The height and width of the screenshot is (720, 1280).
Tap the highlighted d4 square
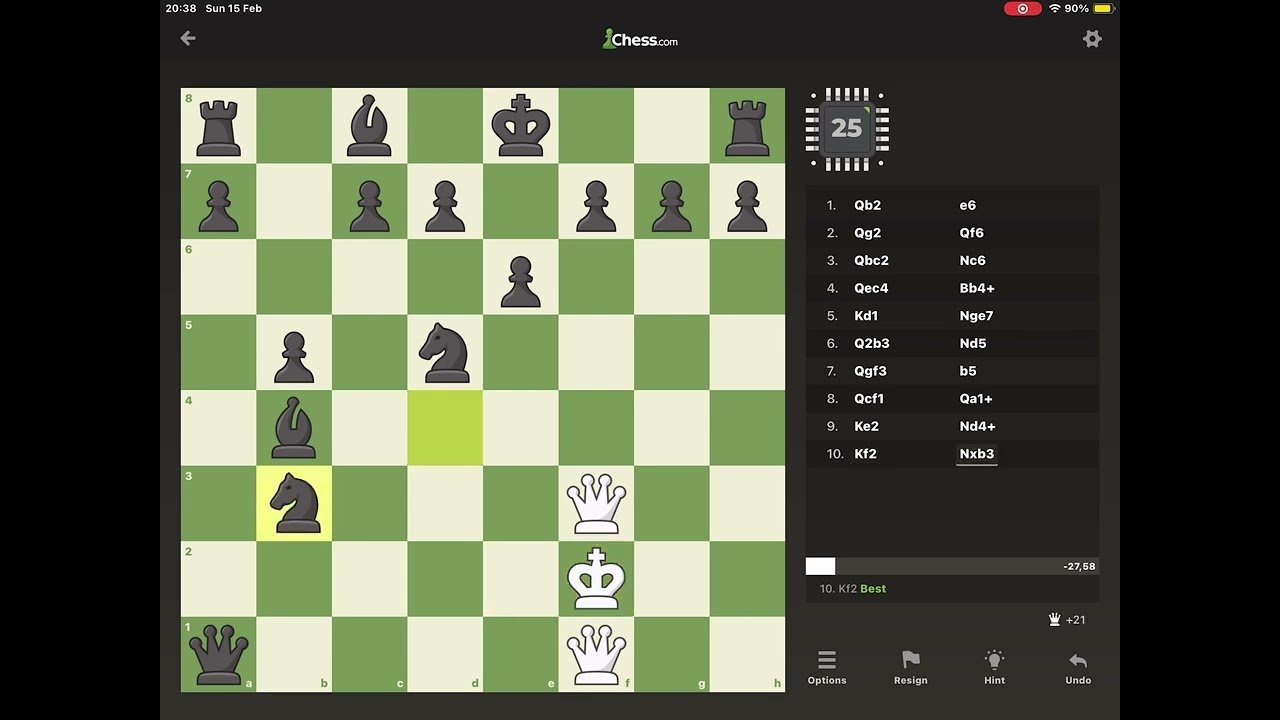coord(445,427)
